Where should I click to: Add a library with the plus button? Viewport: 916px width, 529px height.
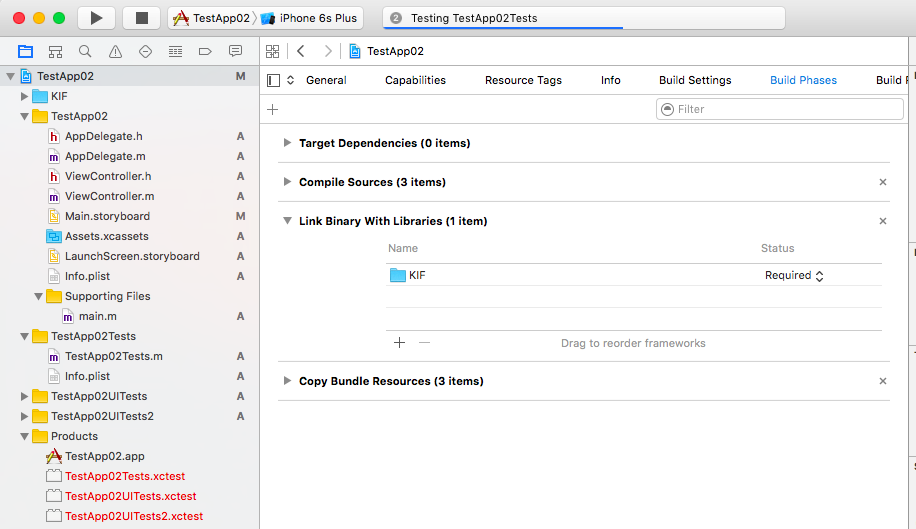pos(399,342)
